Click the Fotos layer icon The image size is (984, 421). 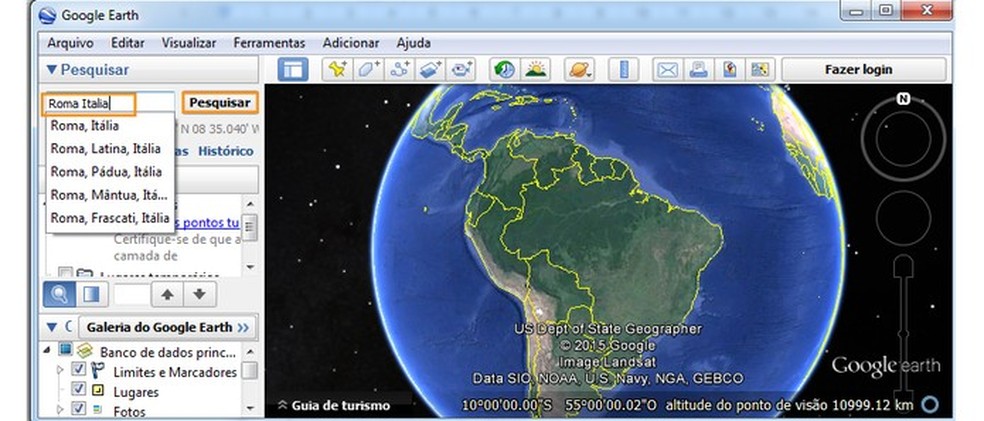98,410
